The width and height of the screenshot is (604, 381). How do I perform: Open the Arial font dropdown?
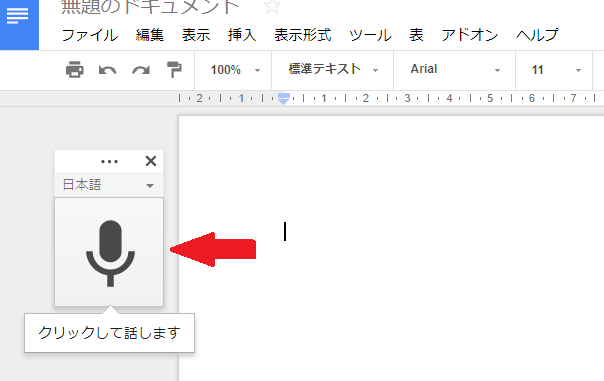(455, 70)
